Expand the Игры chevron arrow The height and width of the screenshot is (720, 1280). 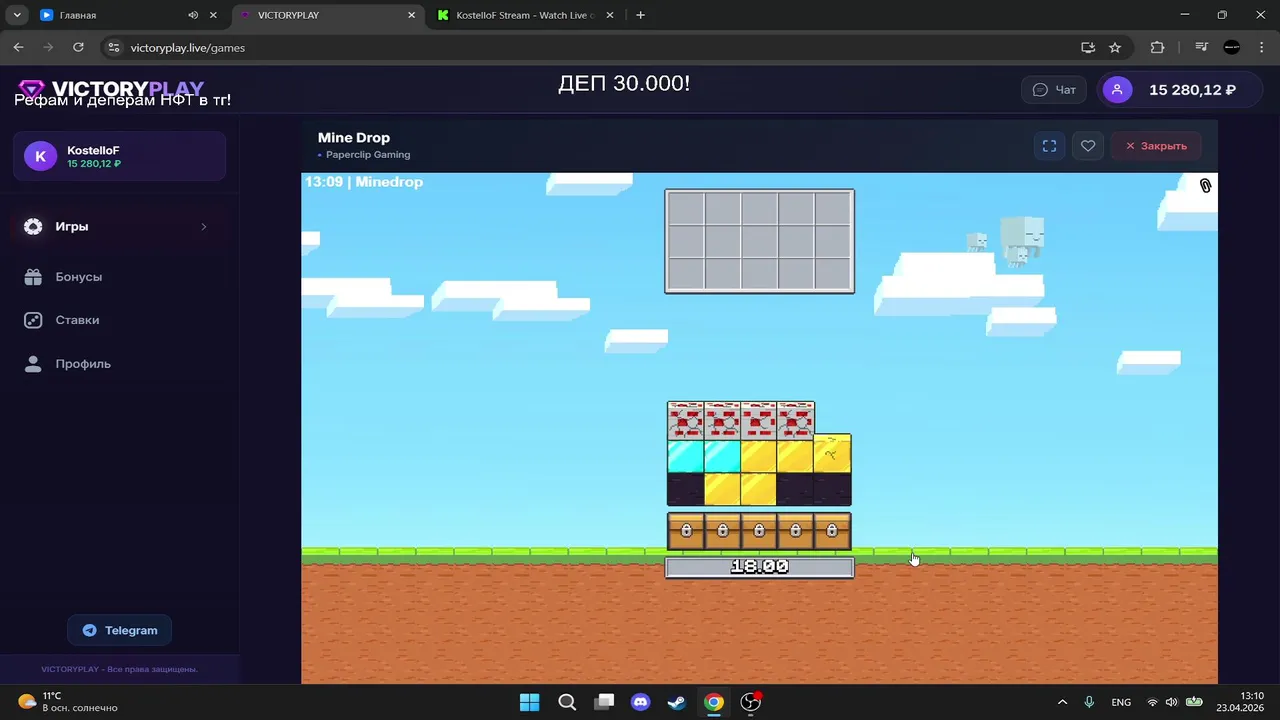(204, 227)
